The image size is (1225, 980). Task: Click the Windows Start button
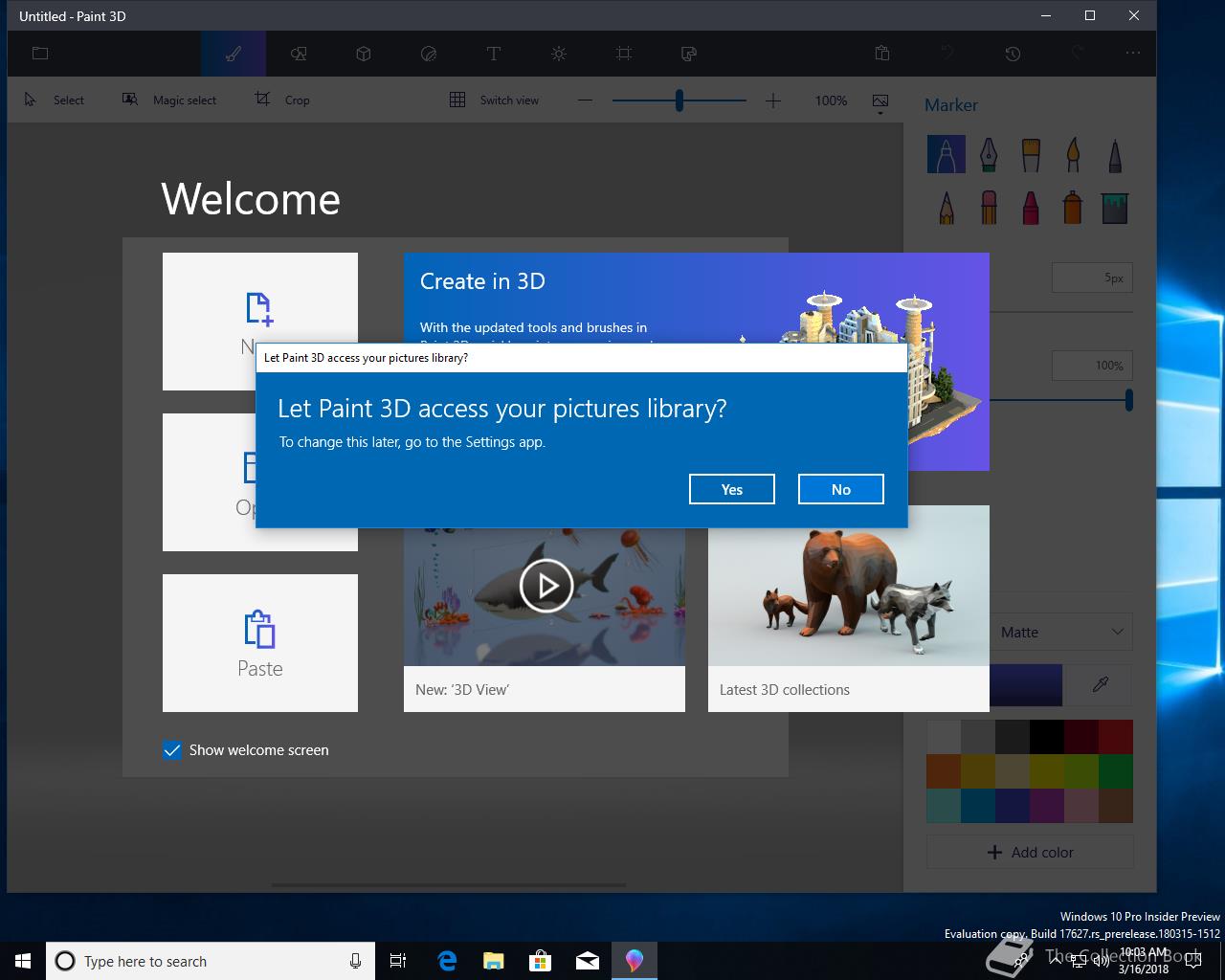[23, 961]
